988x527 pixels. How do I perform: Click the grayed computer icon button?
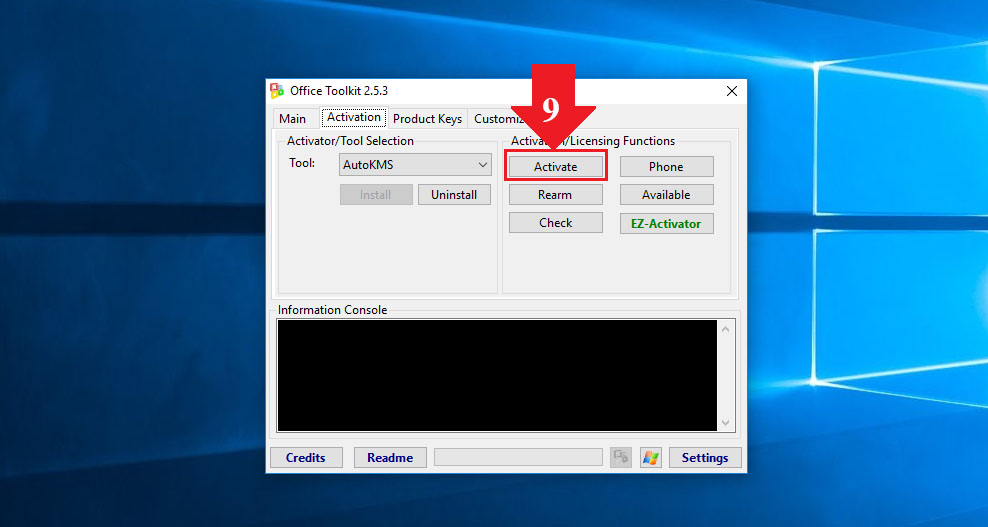tap(621, 458)
